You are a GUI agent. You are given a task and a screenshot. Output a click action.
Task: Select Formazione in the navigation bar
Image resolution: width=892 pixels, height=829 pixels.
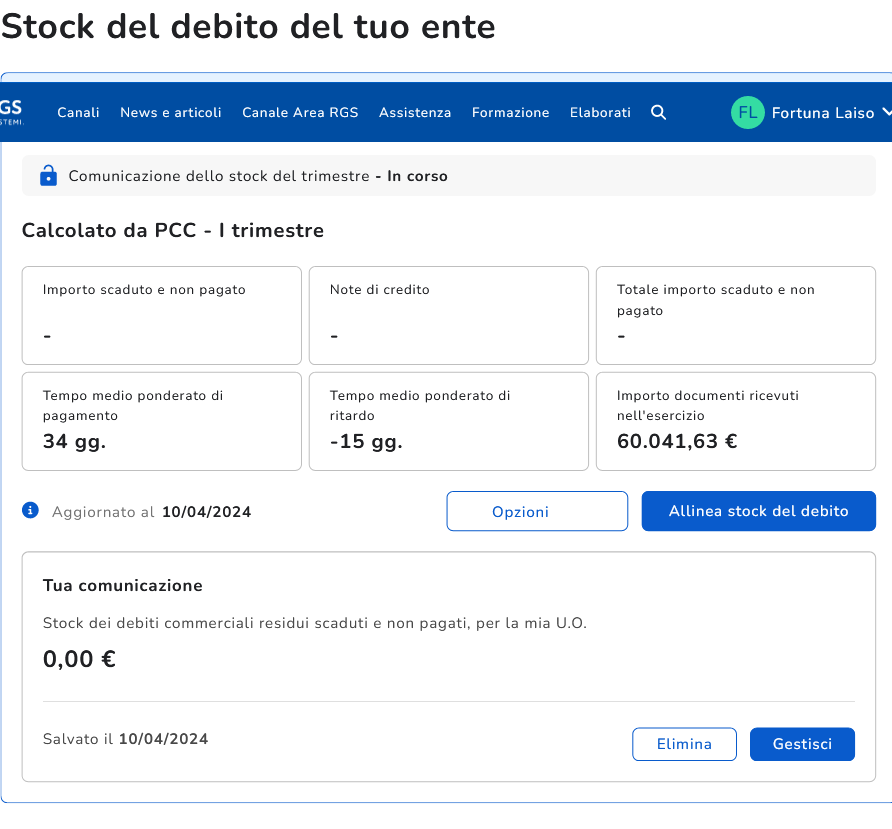click(x=510, y=113)
